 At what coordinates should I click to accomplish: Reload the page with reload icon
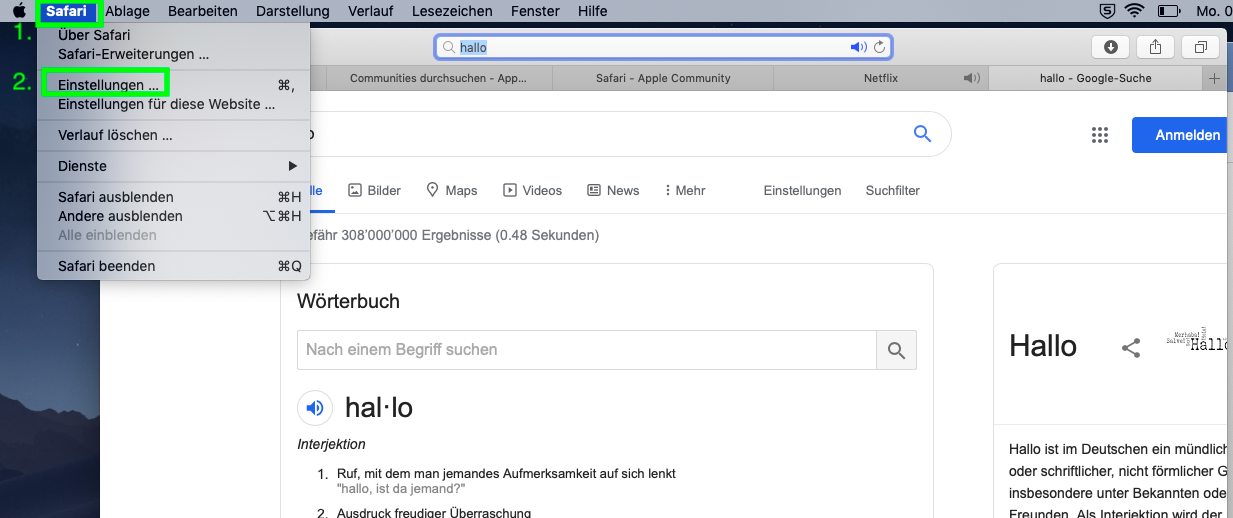click(880, 47)
